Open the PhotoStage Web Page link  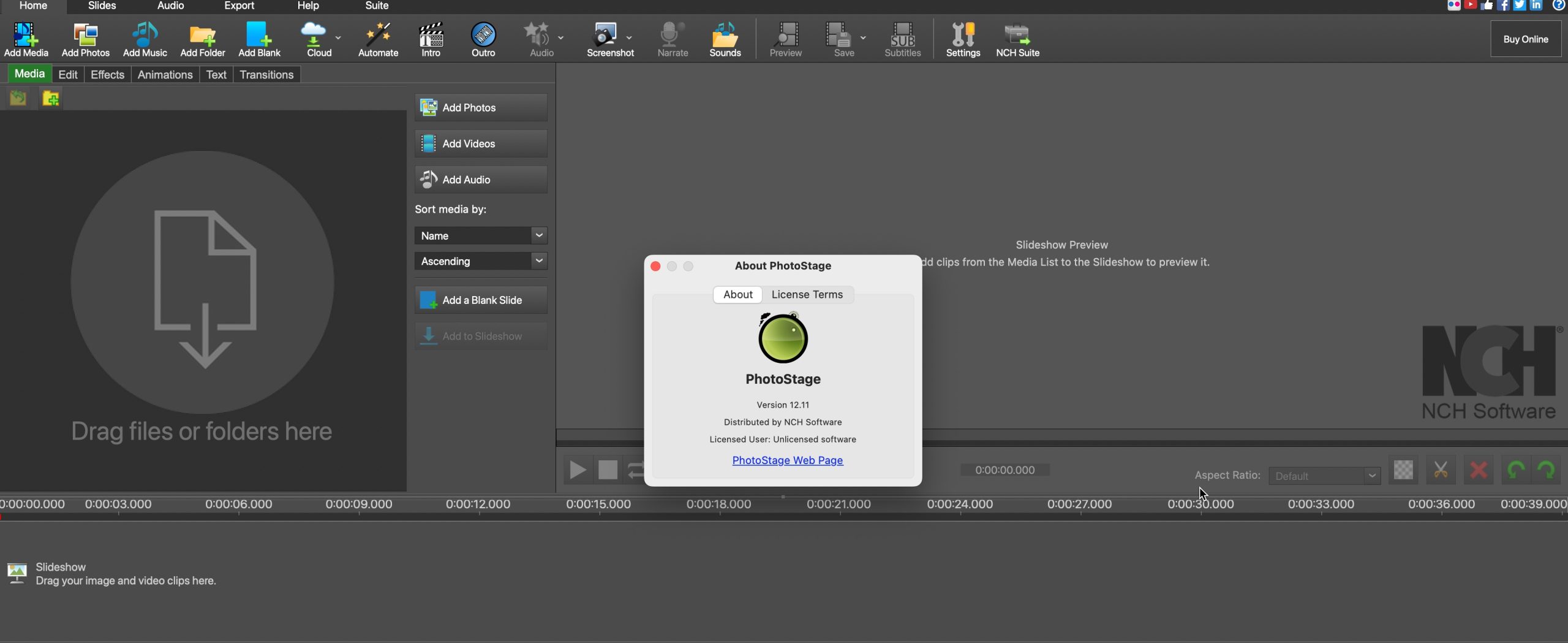(x=788, y=460)
